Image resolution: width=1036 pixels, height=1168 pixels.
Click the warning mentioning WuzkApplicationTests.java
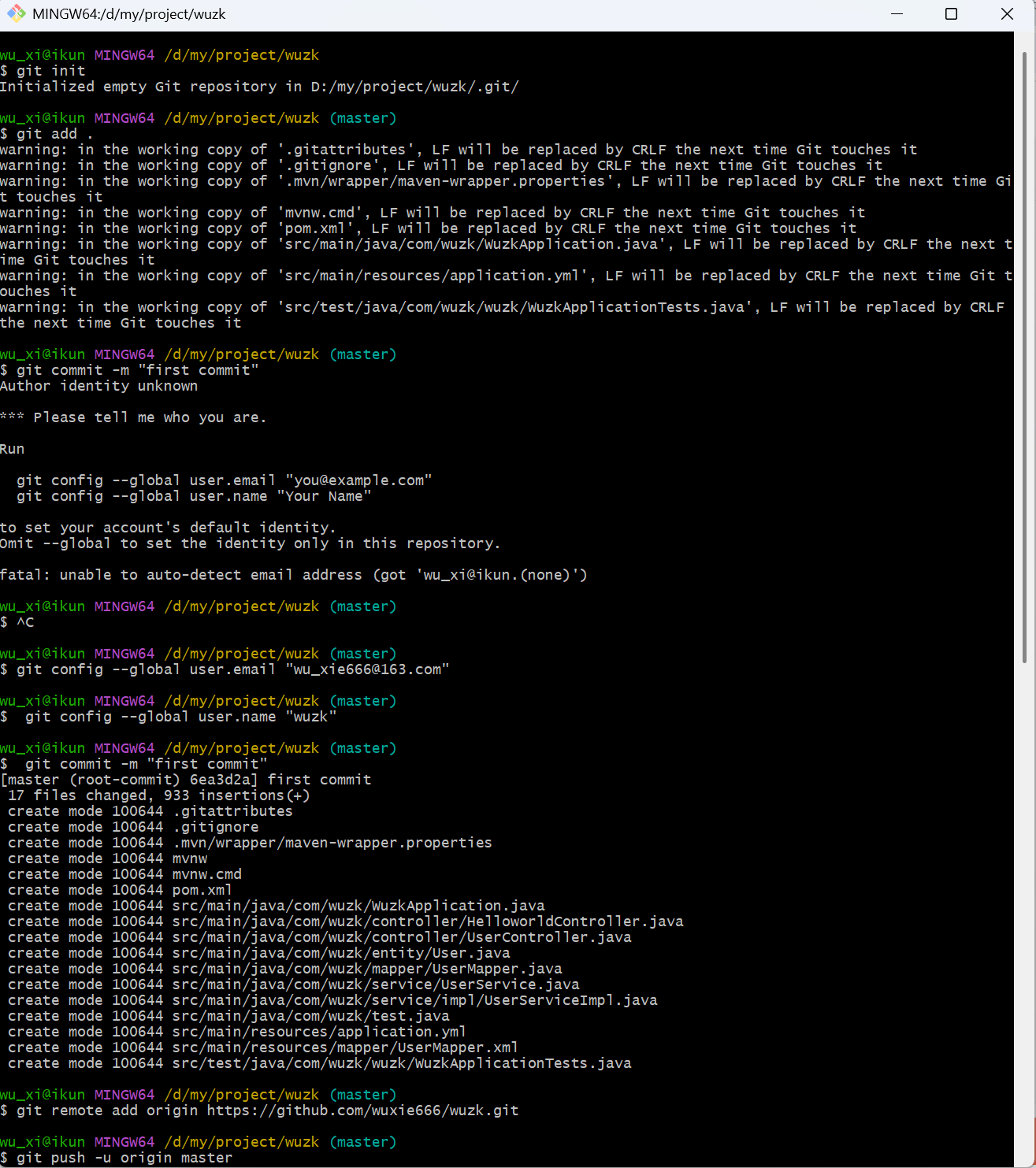[x=503, y=315]
